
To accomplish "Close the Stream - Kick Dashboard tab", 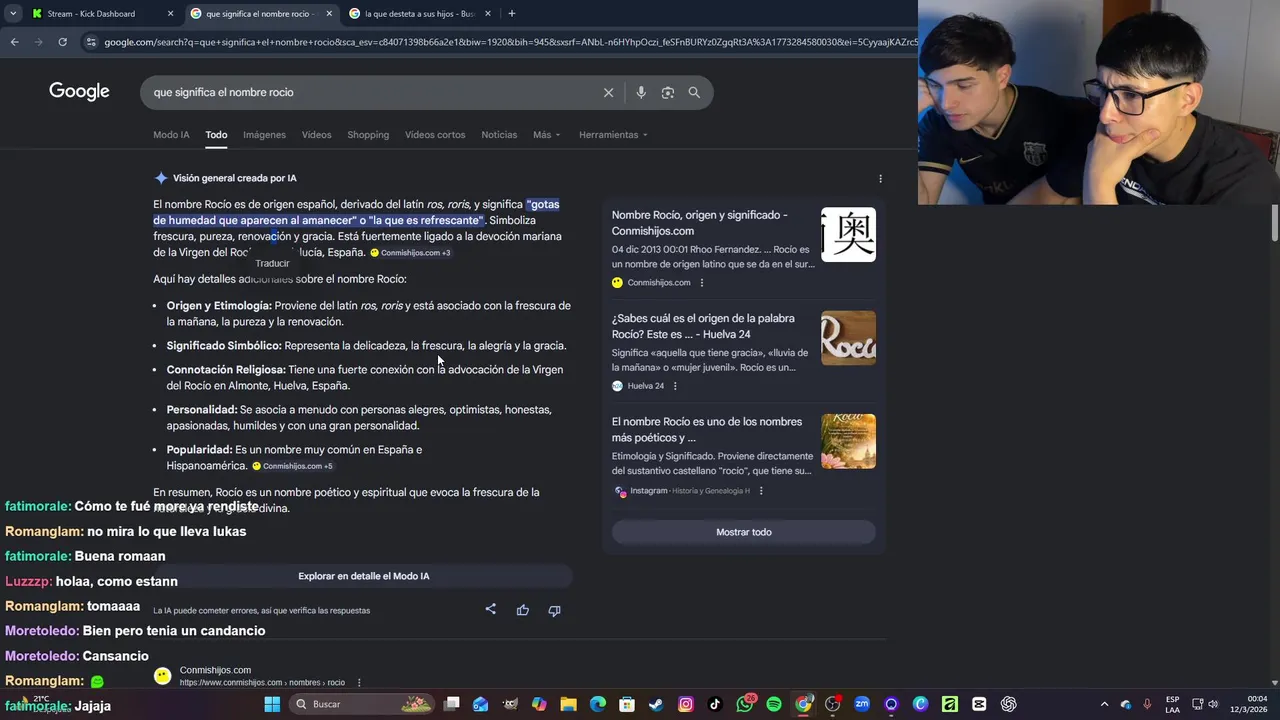I will pyautogui.click(x=170, y=14).
